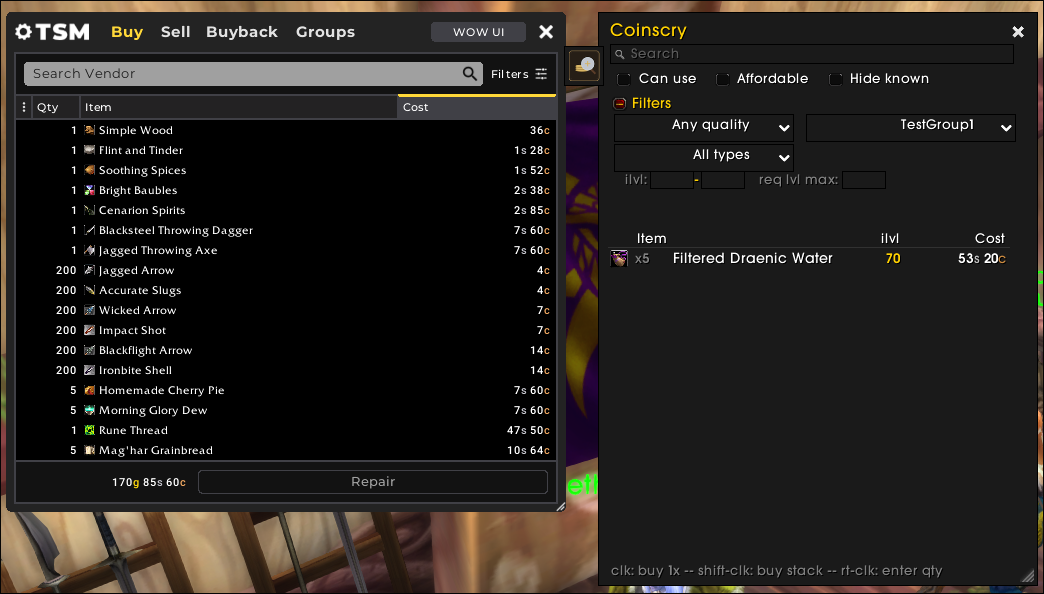Close the Coinscry panel
1044x594 pixels.
(1017, 31)
